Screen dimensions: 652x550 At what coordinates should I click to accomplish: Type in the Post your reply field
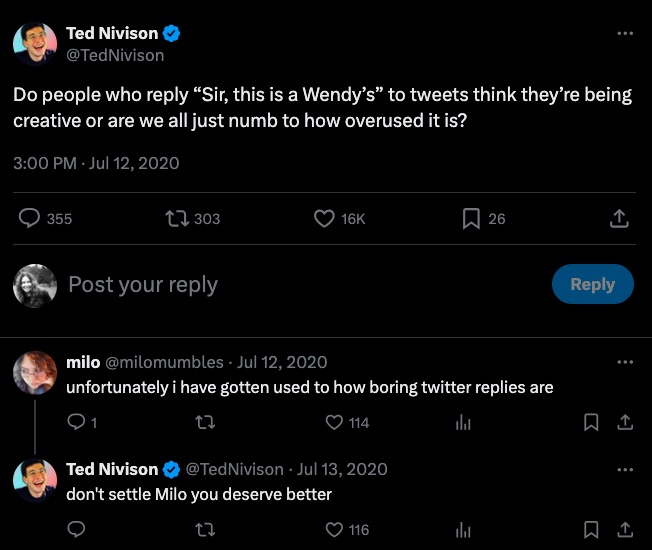tap(300, 285)
